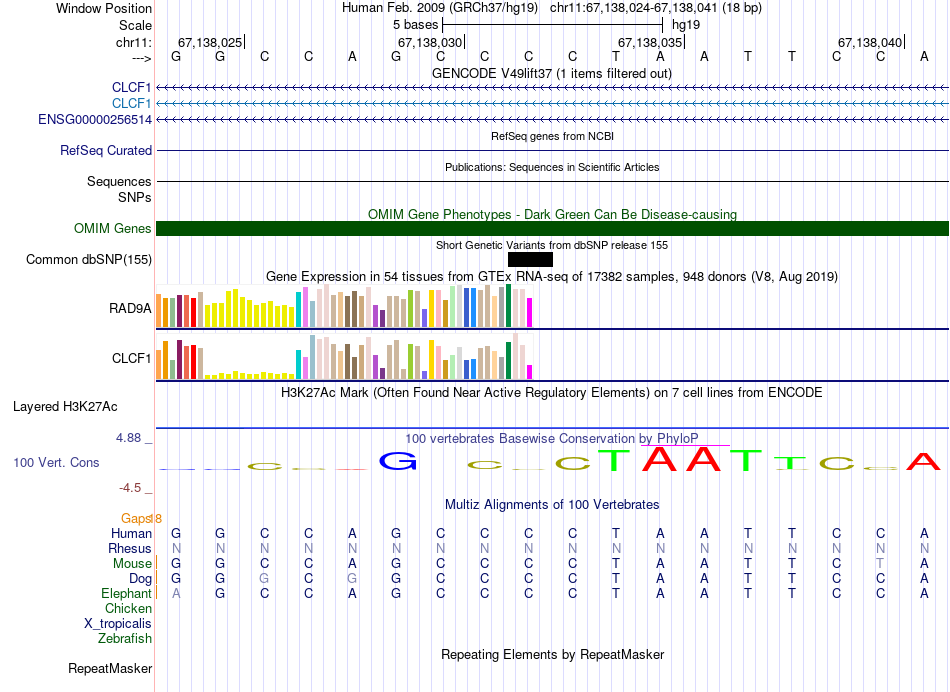Open OMIM Gene Phenotypes track title

click(553, 215)
